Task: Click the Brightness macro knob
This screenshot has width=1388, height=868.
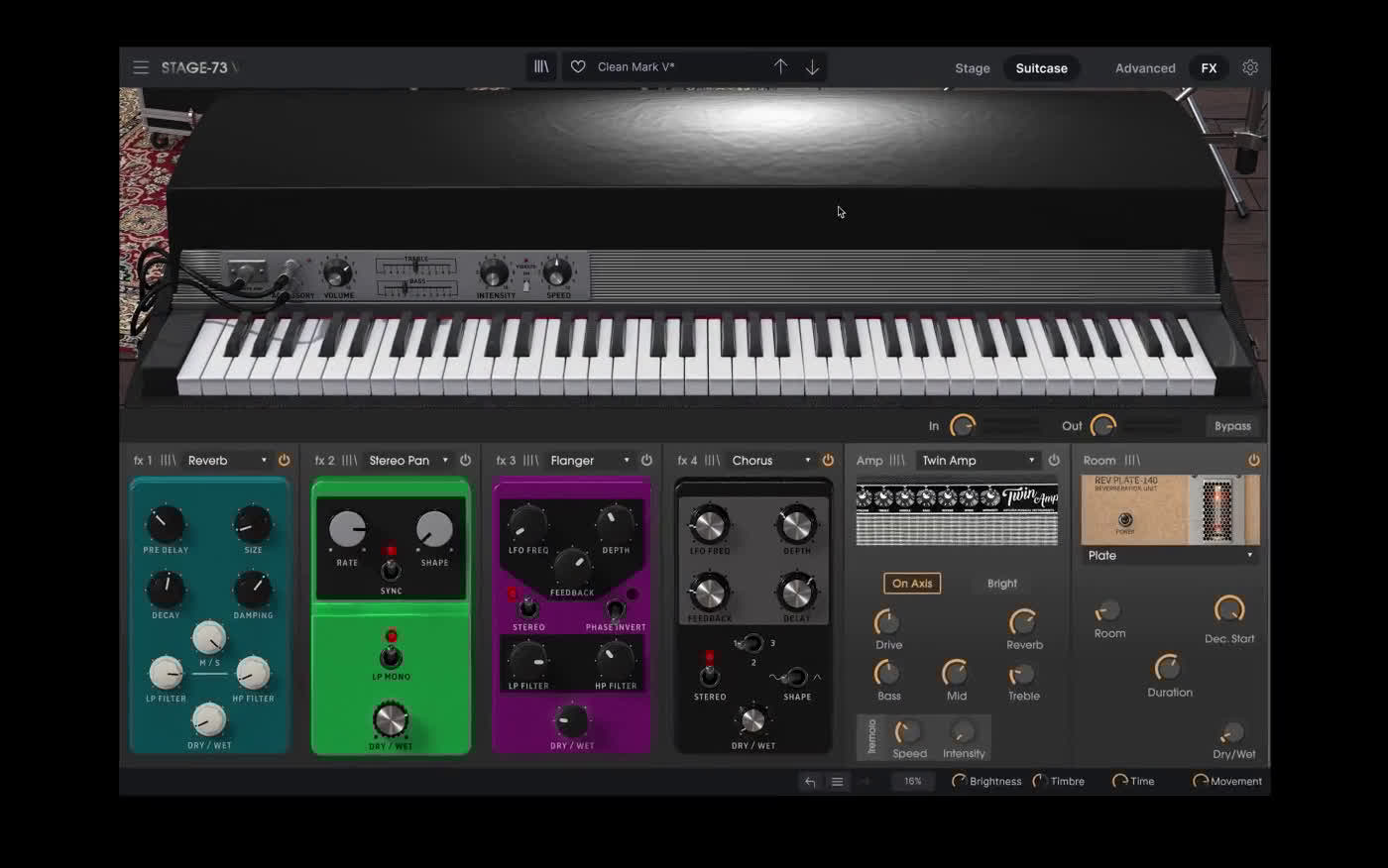Action: (959, 782)
